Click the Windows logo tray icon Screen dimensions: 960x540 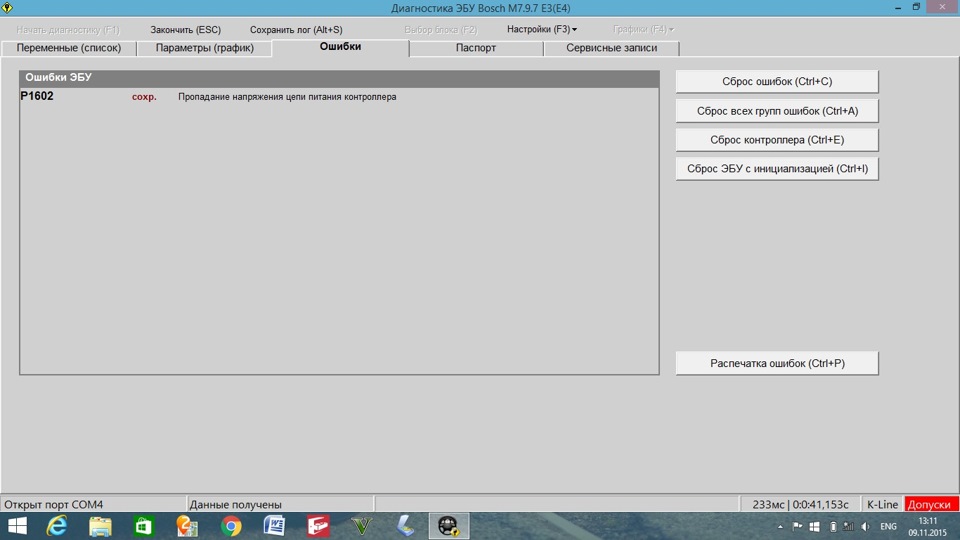pyautogui.click(x=814, y=527)
